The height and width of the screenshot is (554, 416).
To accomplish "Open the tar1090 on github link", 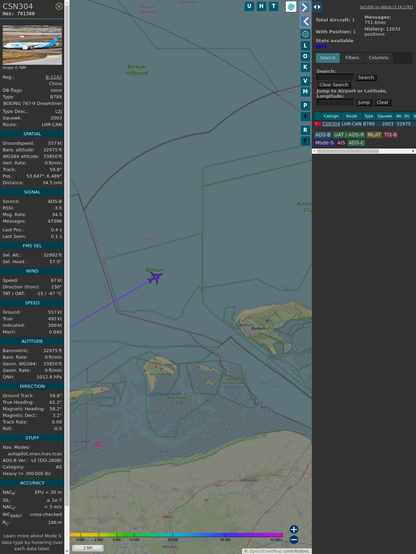I will tap(386, 7).
